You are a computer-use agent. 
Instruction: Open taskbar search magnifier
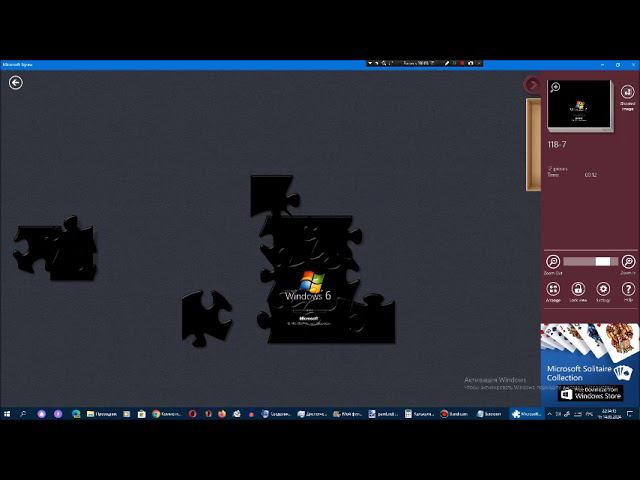23,414
